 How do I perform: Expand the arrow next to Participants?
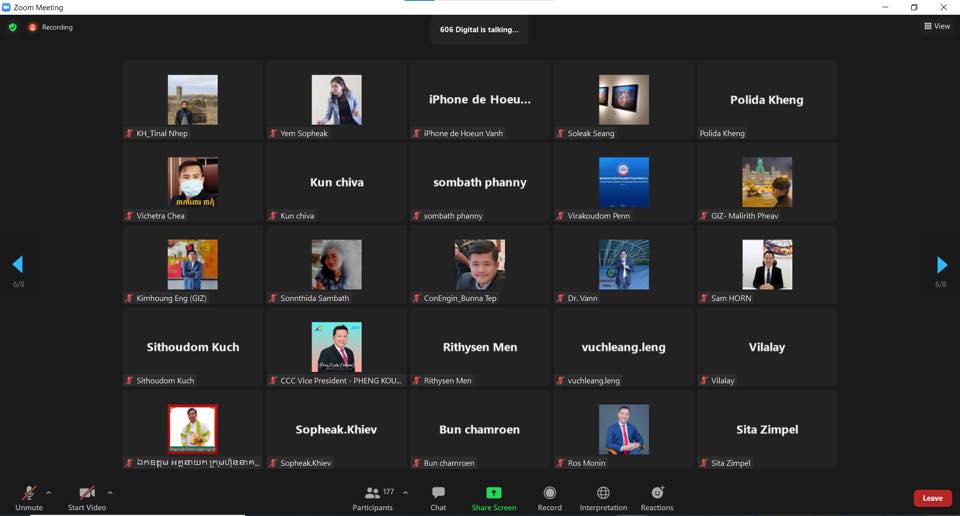pos(405,493)
